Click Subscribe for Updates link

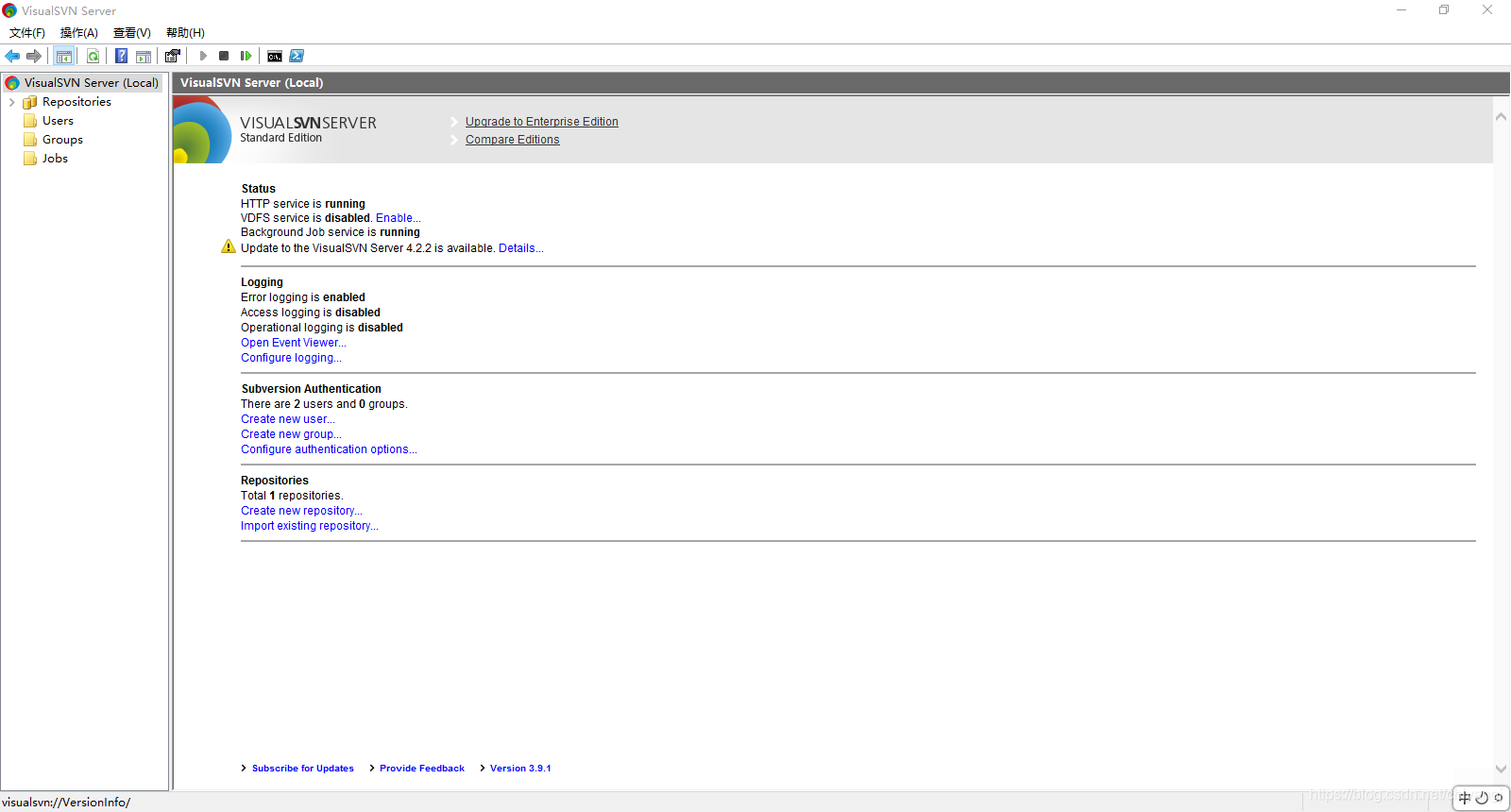[302, 769]
